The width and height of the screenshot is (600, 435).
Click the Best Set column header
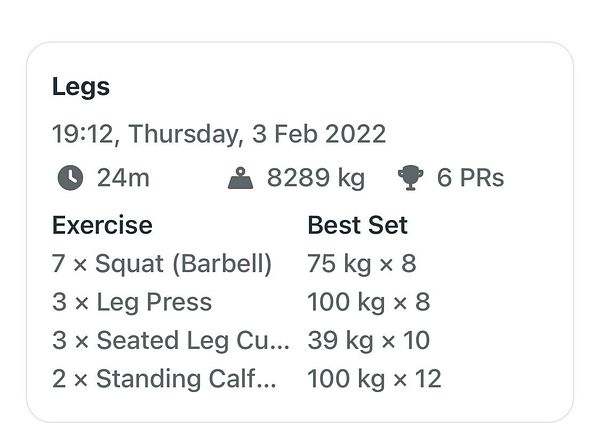357,225
